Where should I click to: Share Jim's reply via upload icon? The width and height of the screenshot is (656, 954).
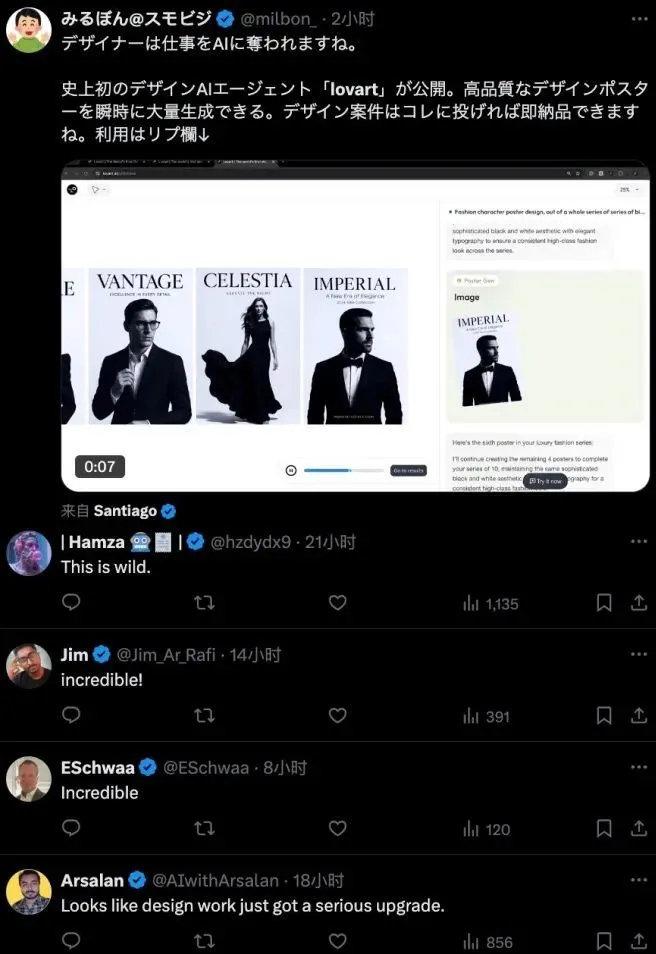point(638,716)
